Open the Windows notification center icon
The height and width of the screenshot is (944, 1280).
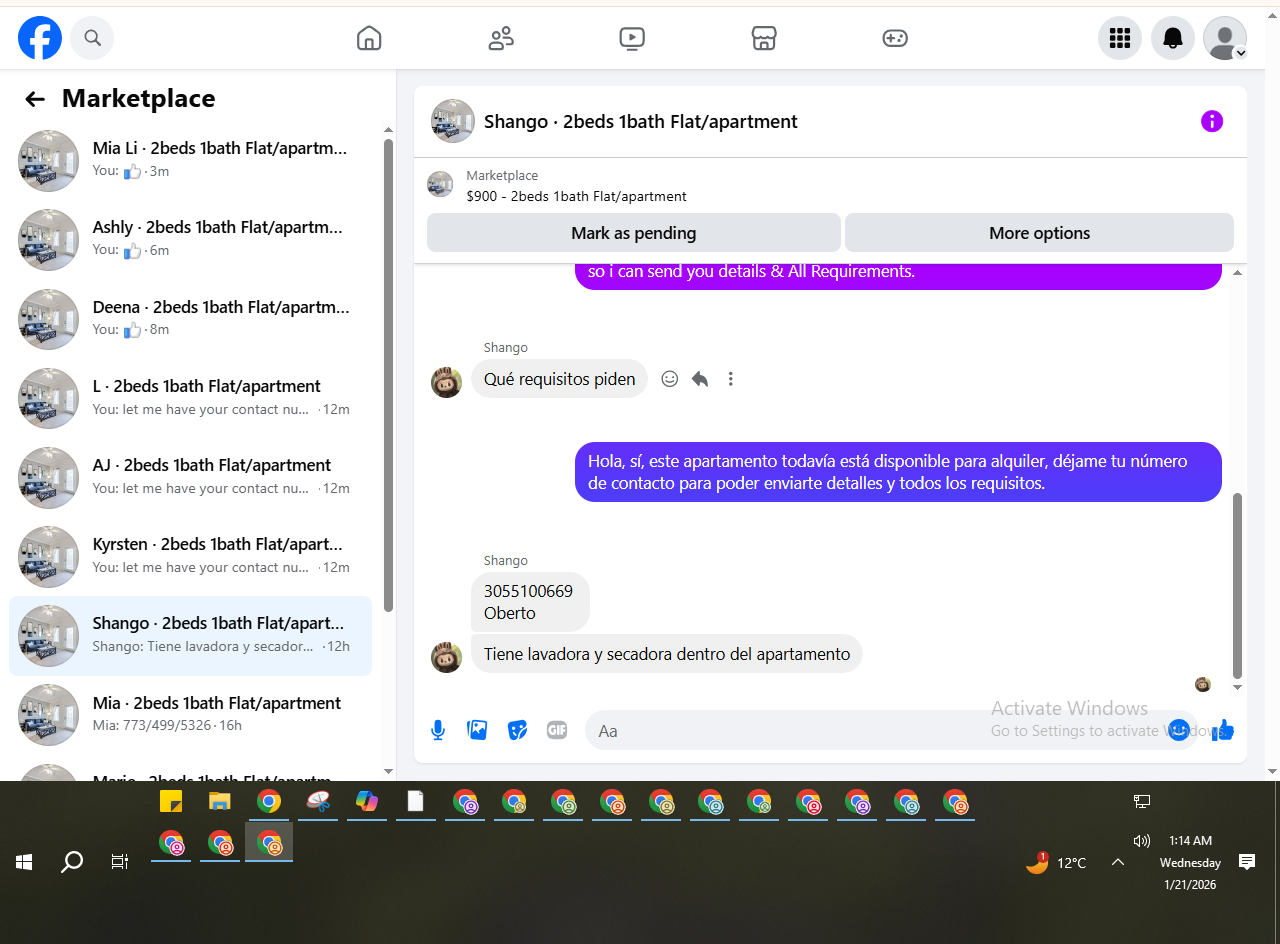point(1247,862)
